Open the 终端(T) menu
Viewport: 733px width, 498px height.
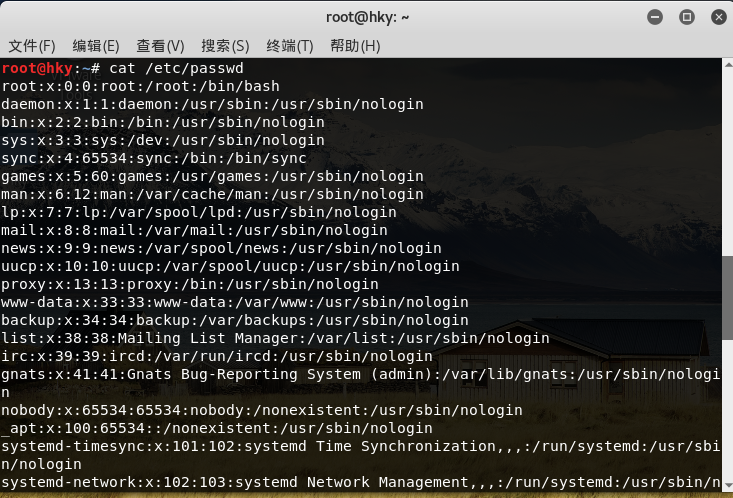289,46
